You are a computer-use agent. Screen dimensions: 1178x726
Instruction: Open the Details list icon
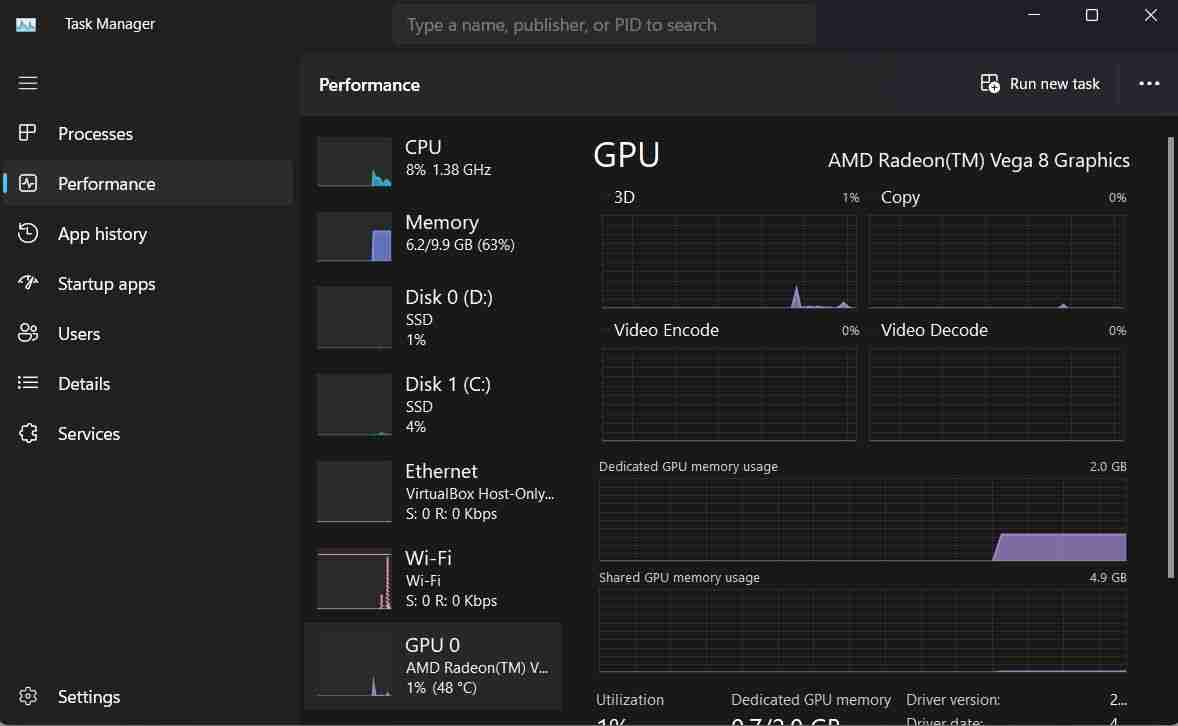[28, 383]
